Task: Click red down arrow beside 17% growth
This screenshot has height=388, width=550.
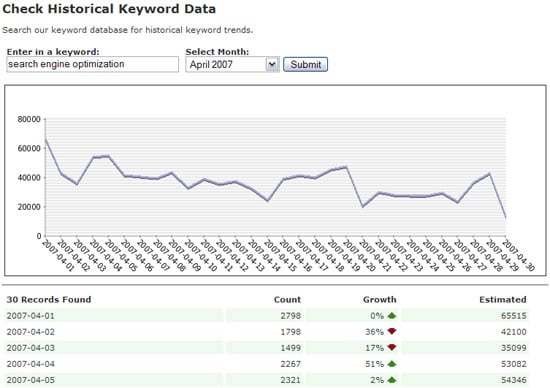Action: click(392, 348)
